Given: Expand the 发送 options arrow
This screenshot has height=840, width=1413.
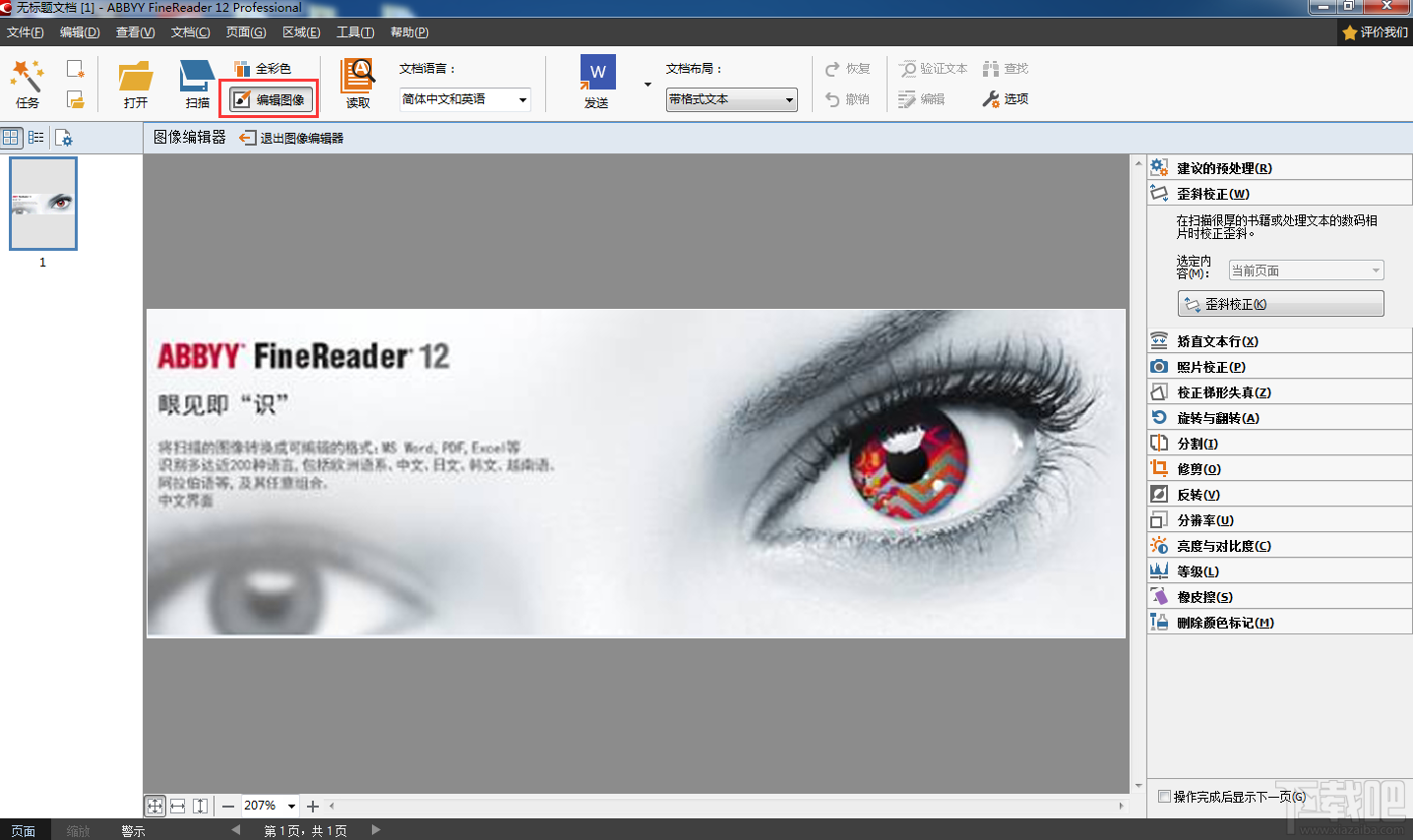Looking at the screenshot, I should point(647,85).
